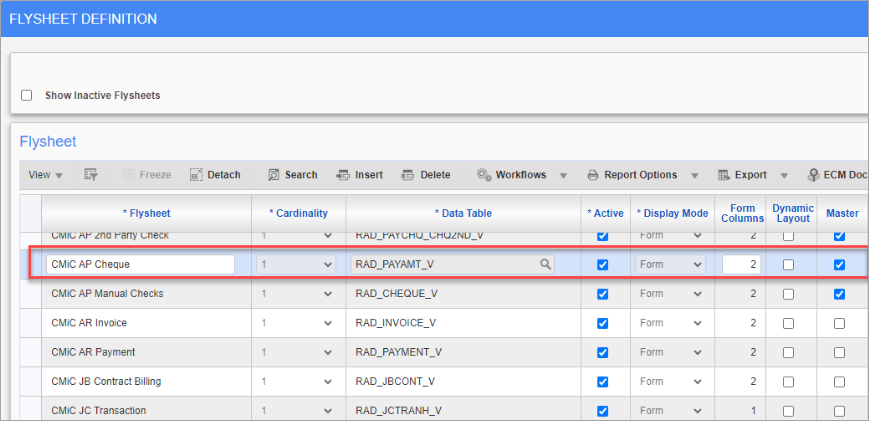Toggle the Show Inactive Flysheets checkbox
869x421 pixels.
point(26,95)
